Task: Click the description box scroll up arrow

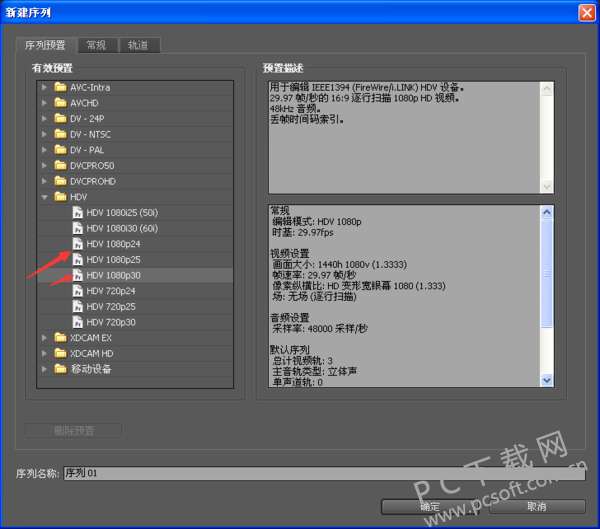Action: [547, 89]
